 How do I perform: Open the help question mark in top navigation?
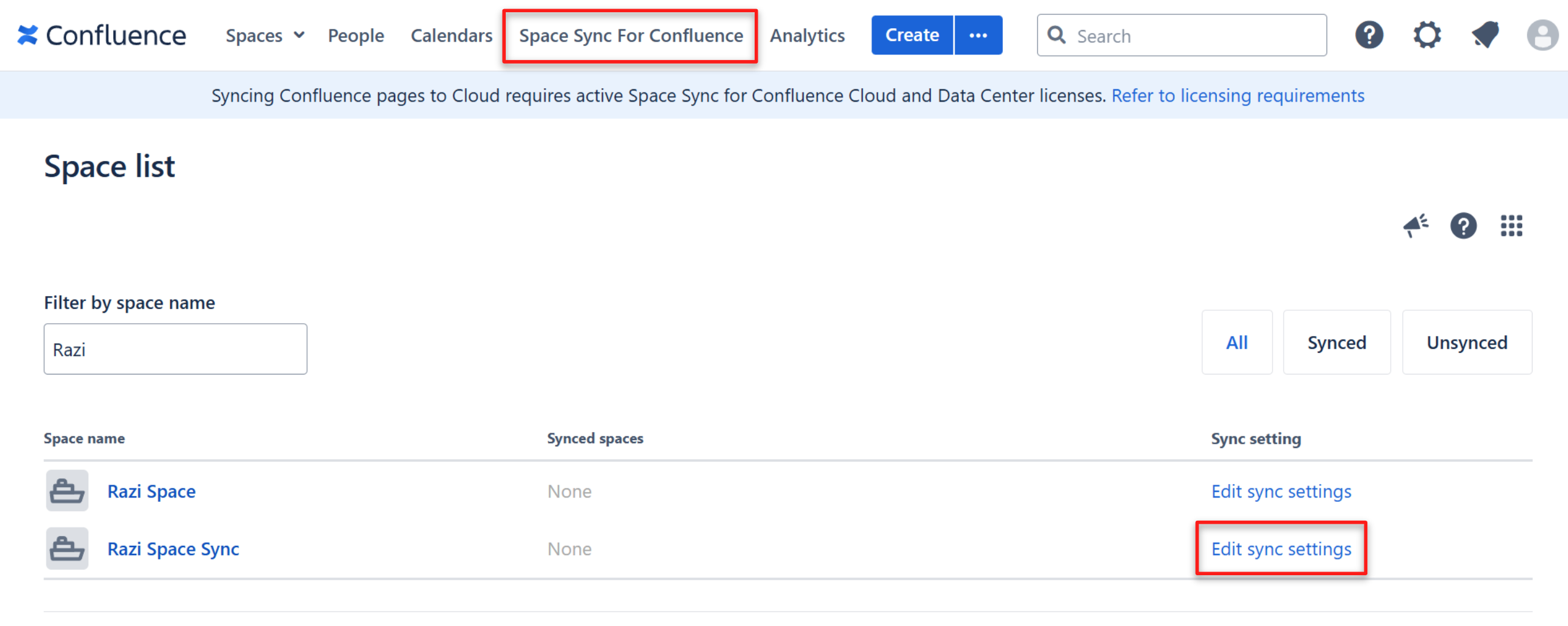(1368, 35)
